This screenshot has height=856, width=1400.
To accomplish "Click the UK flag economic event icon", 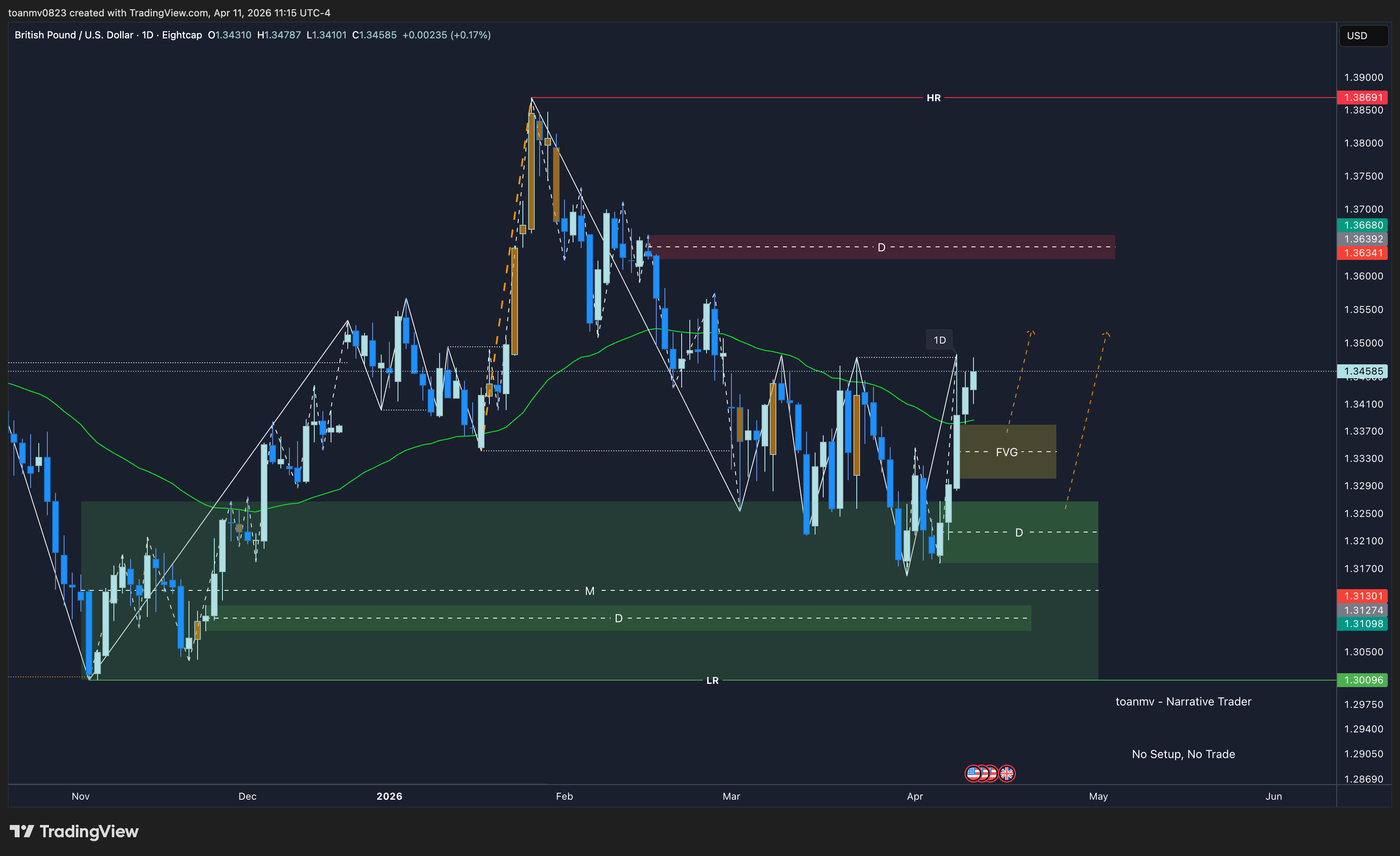I will click(1007, 773).
